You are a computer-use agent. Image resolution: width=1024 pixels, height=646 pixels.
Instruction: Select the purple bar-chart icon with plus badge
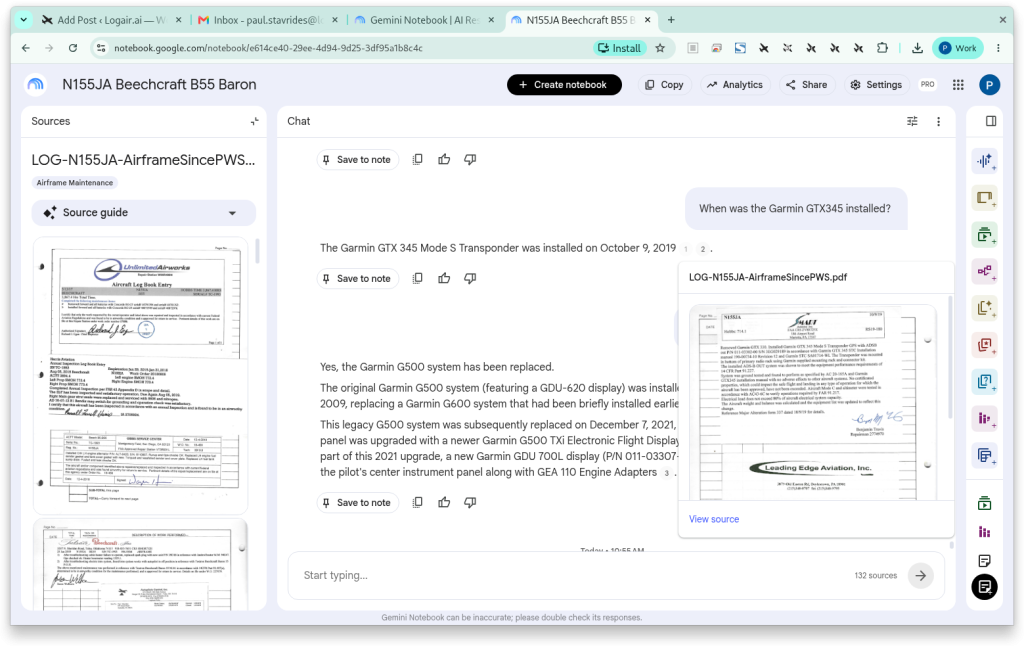point(985,418)
